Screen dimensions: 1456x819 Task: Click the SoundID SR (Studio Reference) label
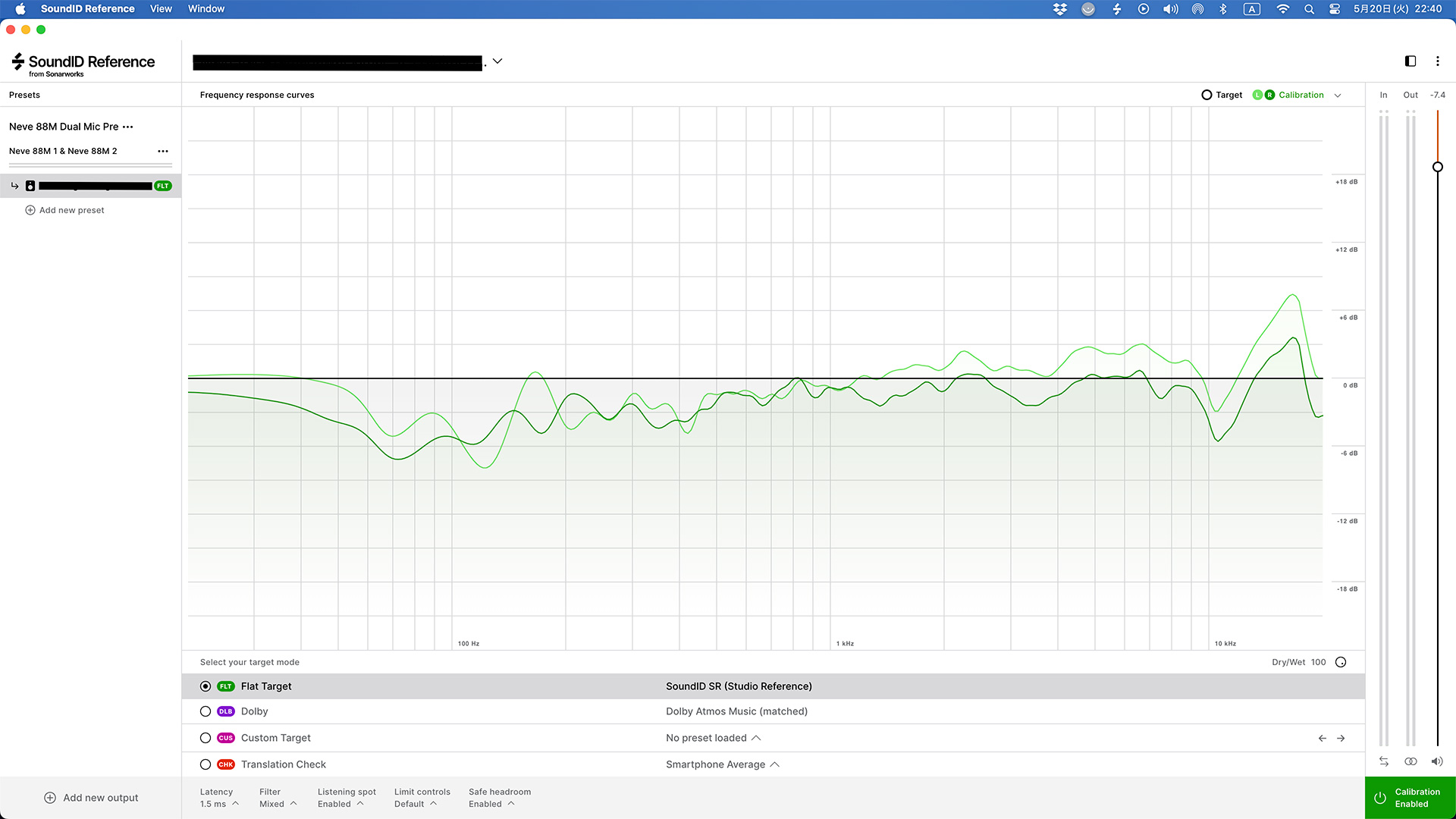point(739,686)
